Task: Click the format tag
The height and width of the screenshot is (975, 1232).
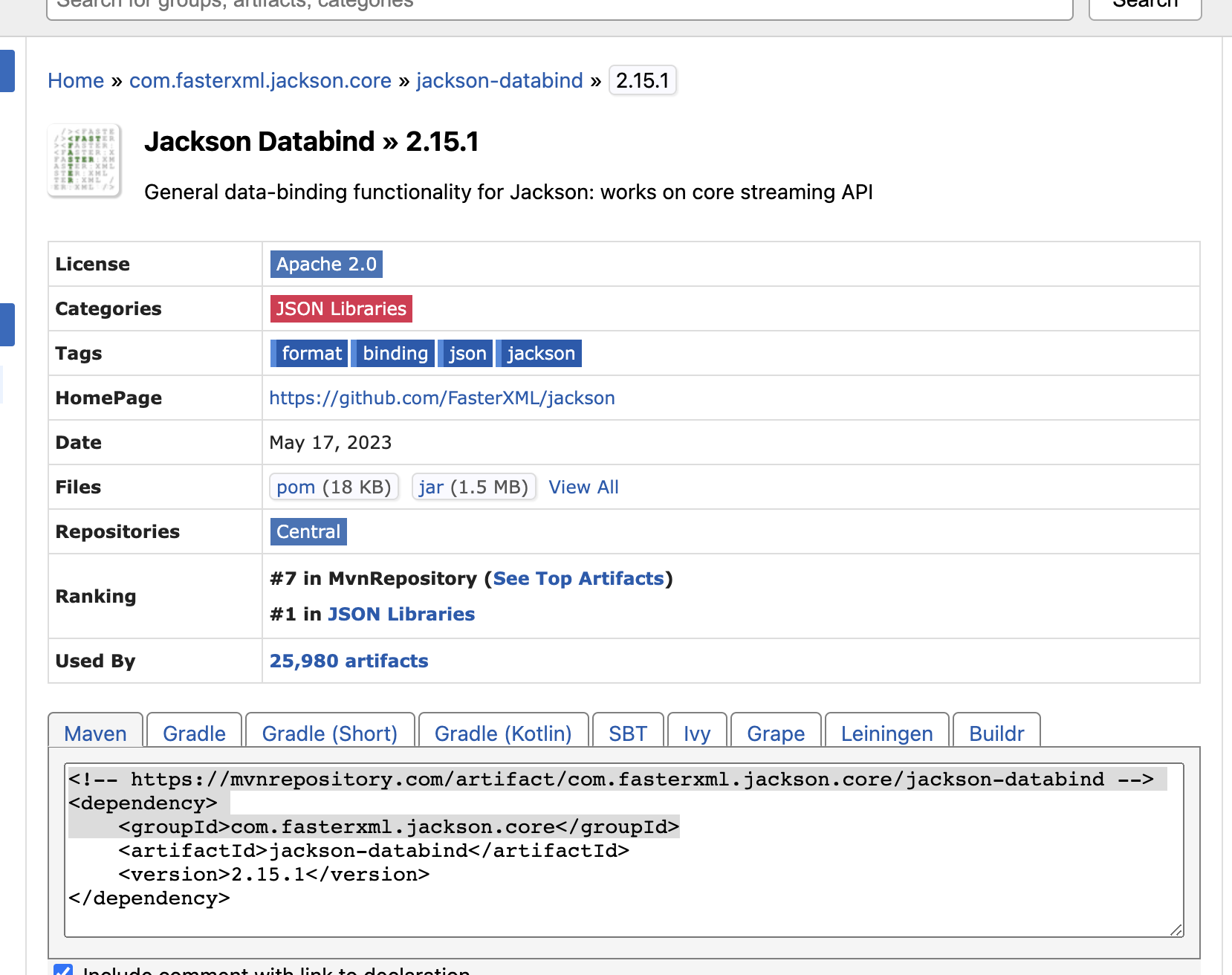Action: 309,353
